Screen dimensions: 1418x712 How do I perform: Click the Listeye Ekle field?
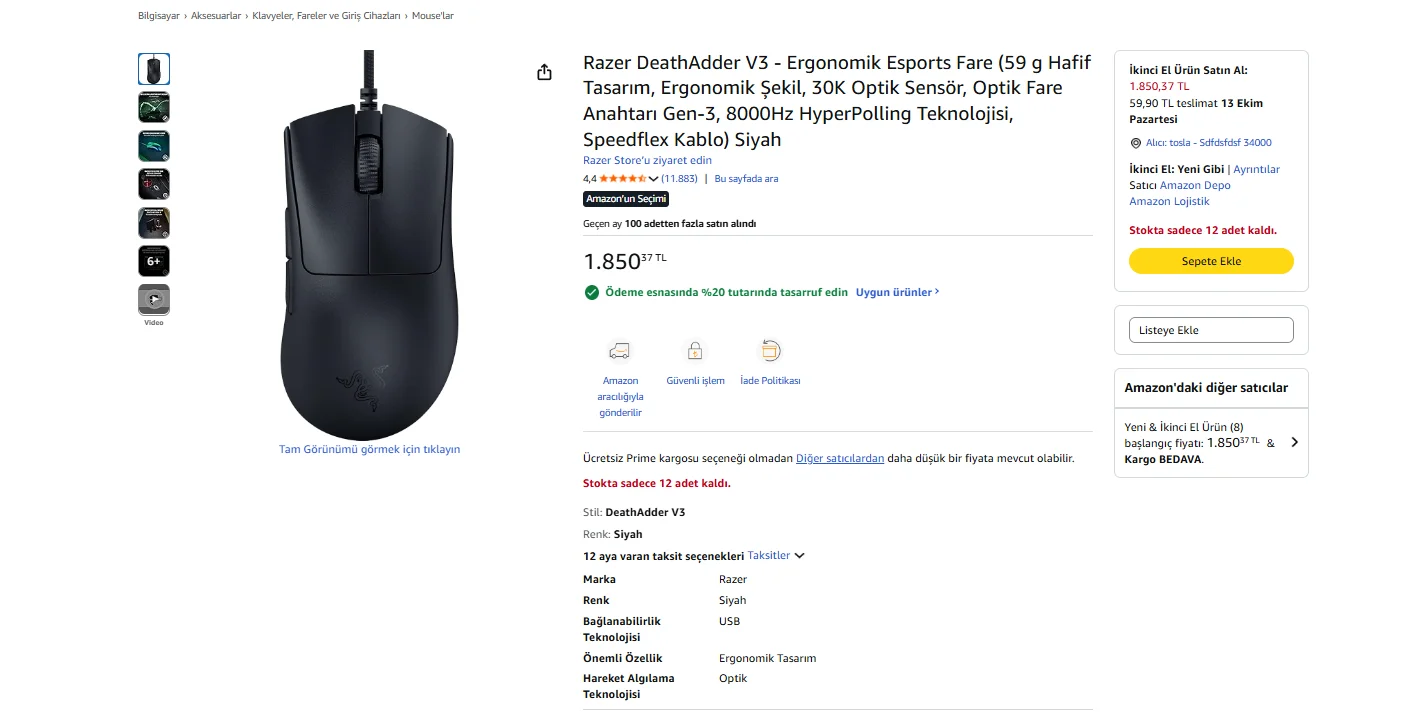point(1211,330)
